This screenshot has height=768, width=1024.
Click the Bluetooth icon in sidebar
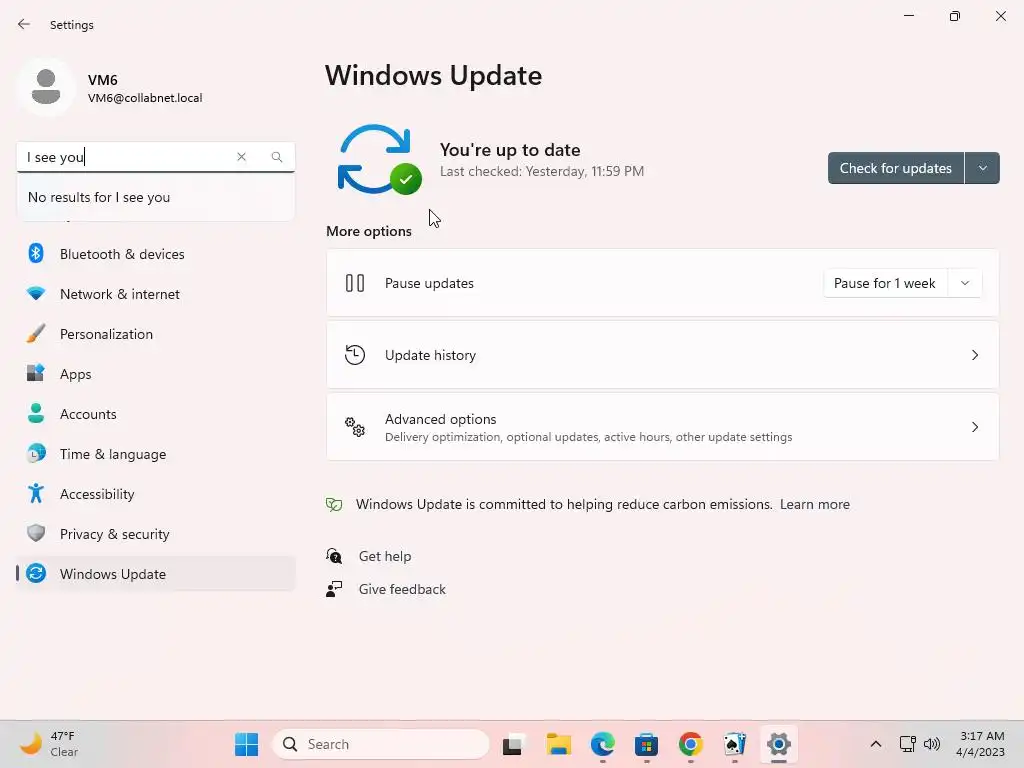click(x=36, y=253)
